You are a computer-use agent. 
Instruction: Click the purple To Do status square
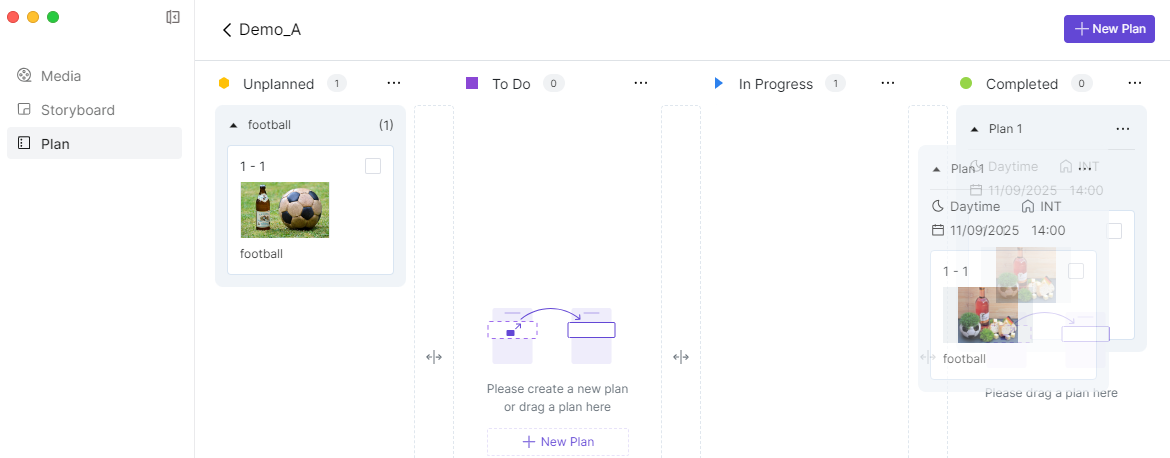[472, 83]
